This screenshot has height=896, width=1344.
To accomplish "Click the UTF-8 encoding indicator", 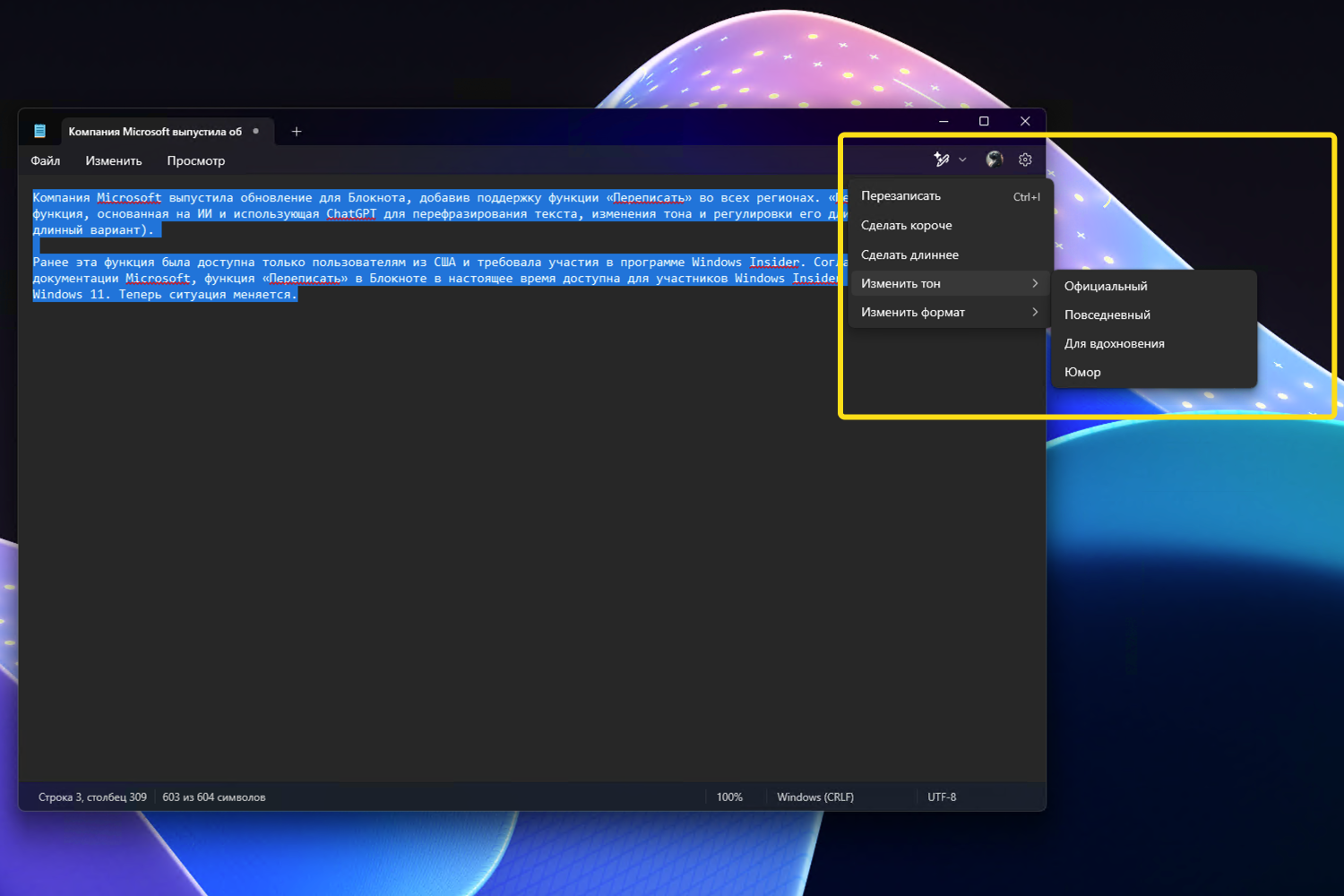I will tap(942, 797).
